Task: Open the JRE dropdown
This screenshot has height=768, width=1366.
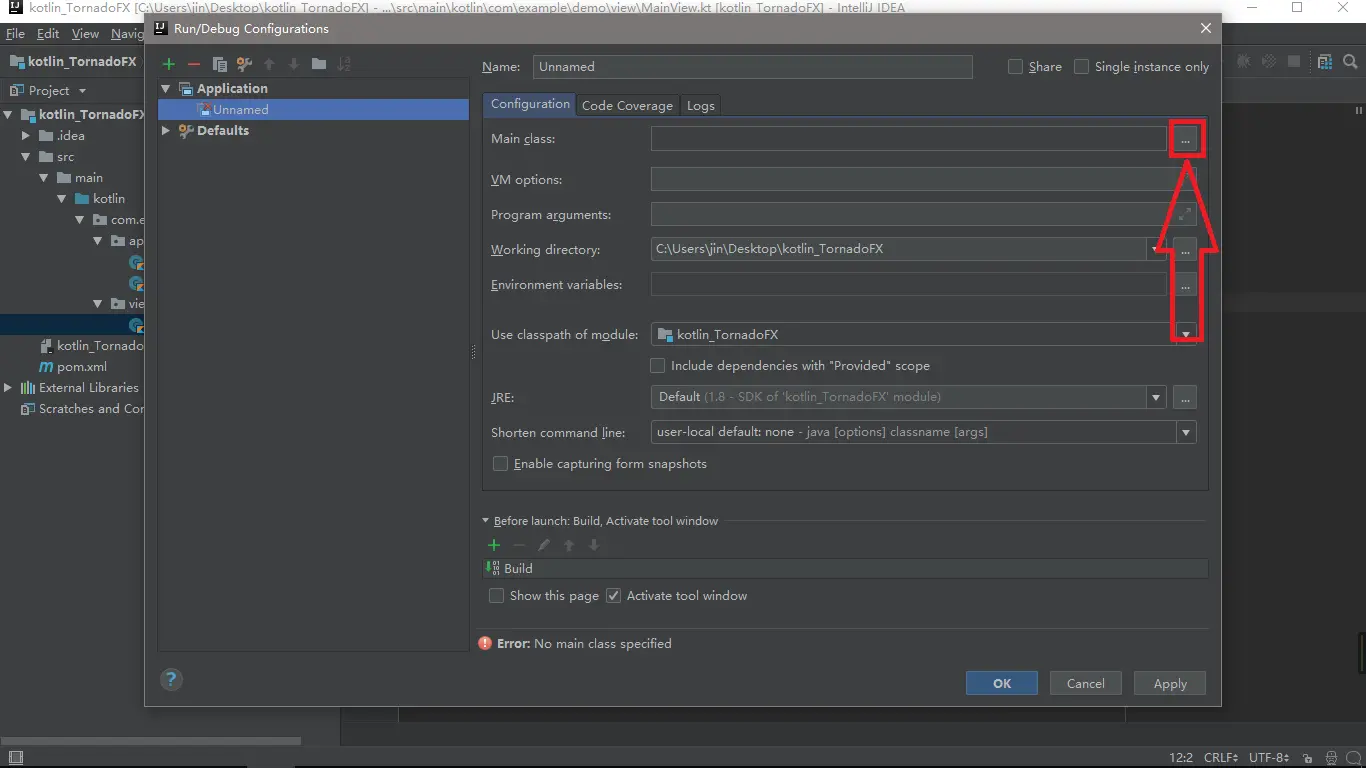Action: 1156,397
